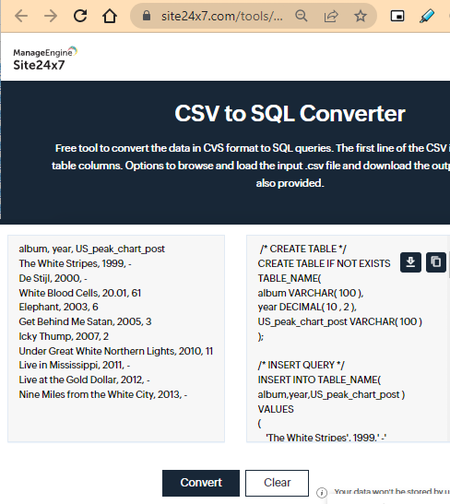This screenshot has width=450, height=504.
Task: Click the 'CSV to SQL Converter' heading
Action: pos(290,114)
